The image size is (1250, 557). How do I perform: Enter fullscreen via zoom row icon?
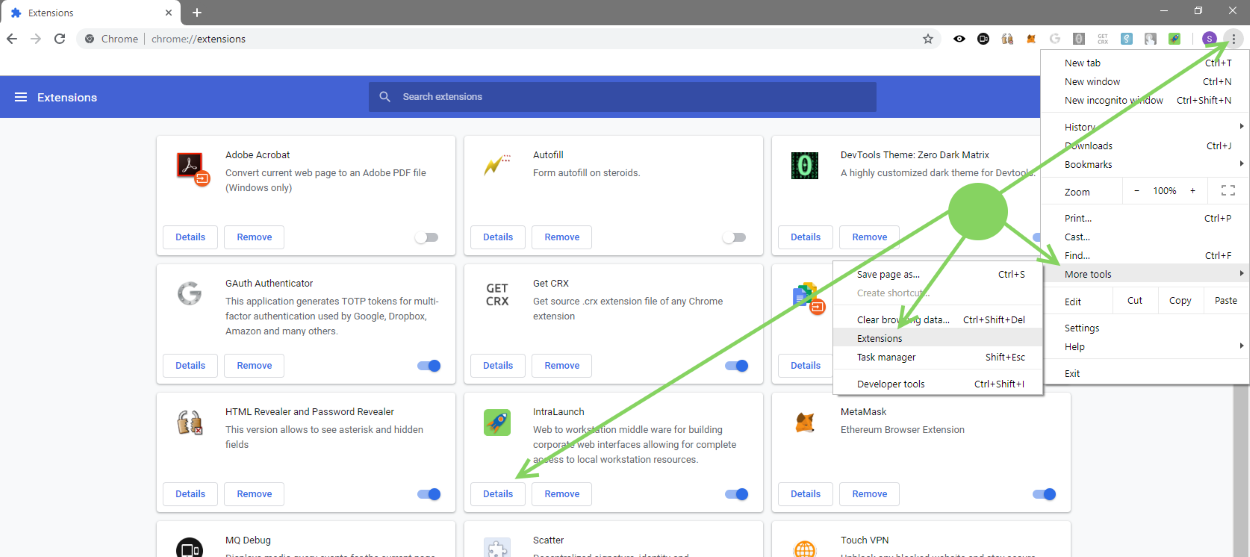[1228, 191]
